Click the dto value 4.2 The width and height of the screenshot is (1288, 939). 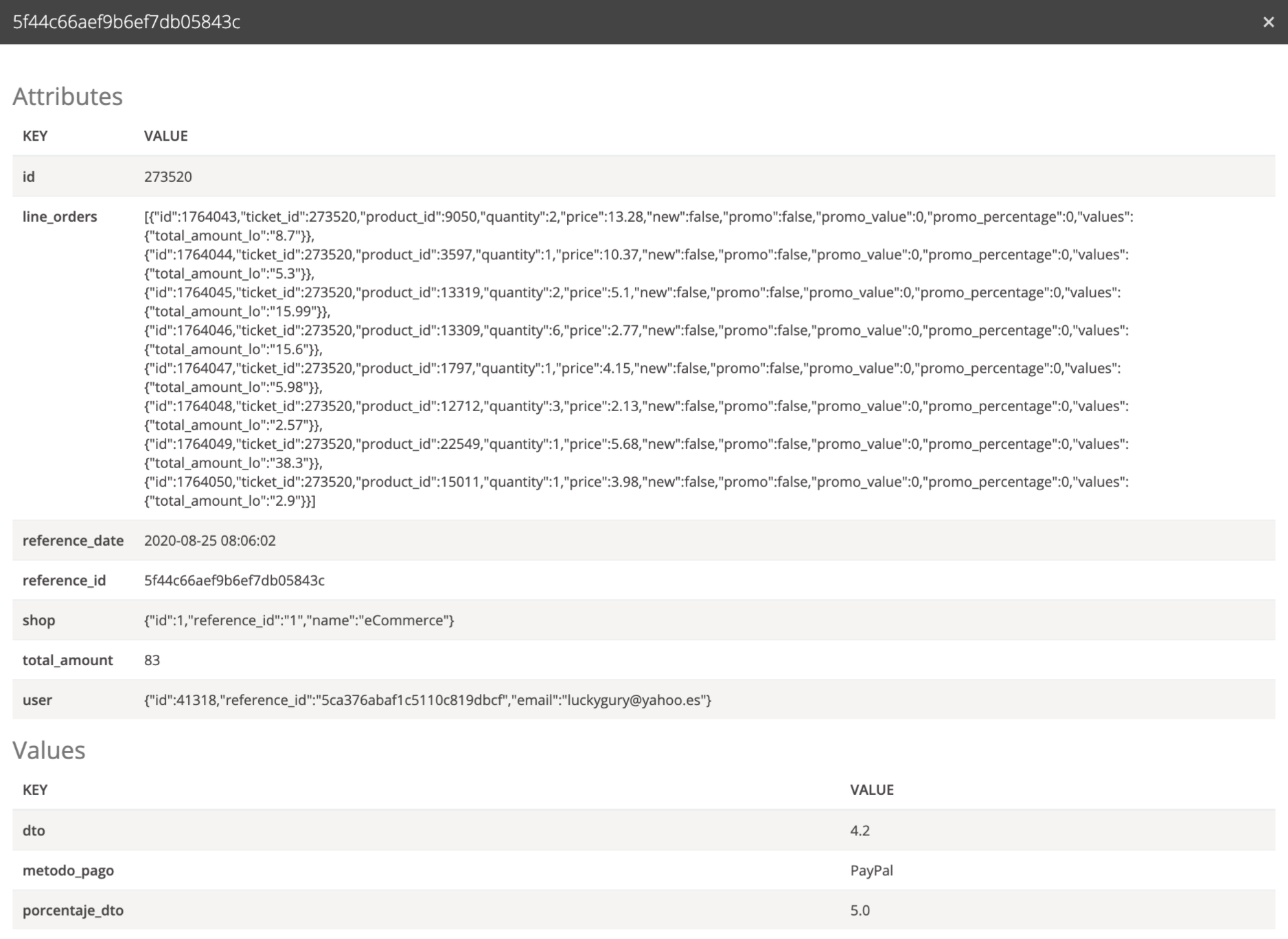pos(860,830)
